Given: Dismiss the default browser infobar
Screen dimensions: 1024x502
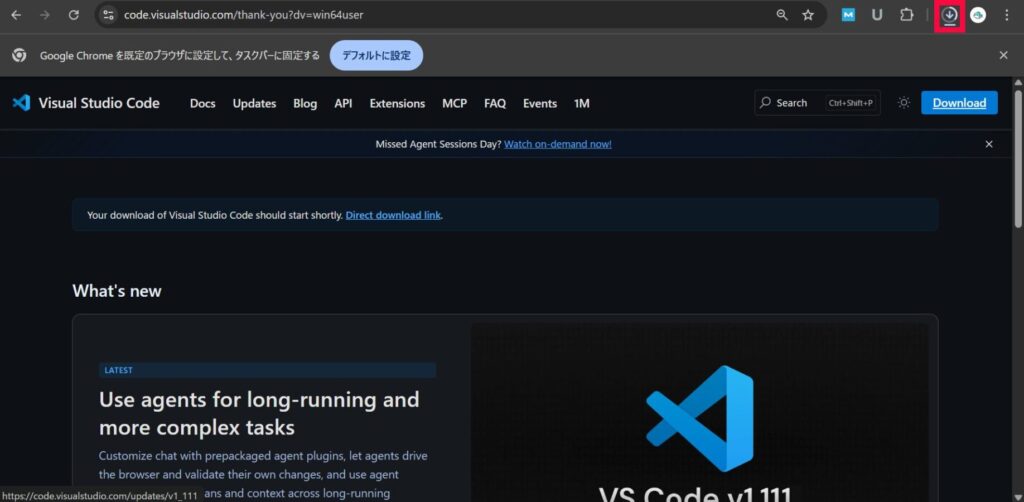Looking at the screenshot, I should 1004,55.
